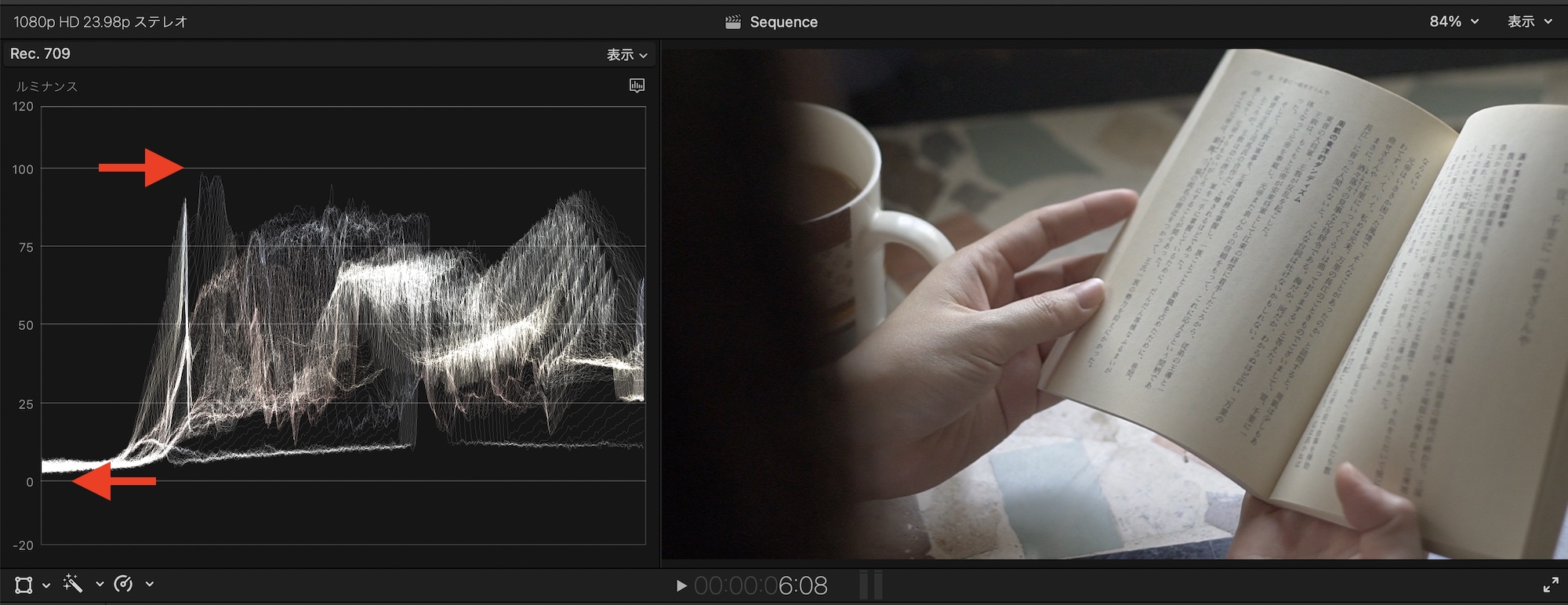This screenshot has height=605, width=1568.
Task: Click the magic wand enhancements icon
Action: click(73, 584)
